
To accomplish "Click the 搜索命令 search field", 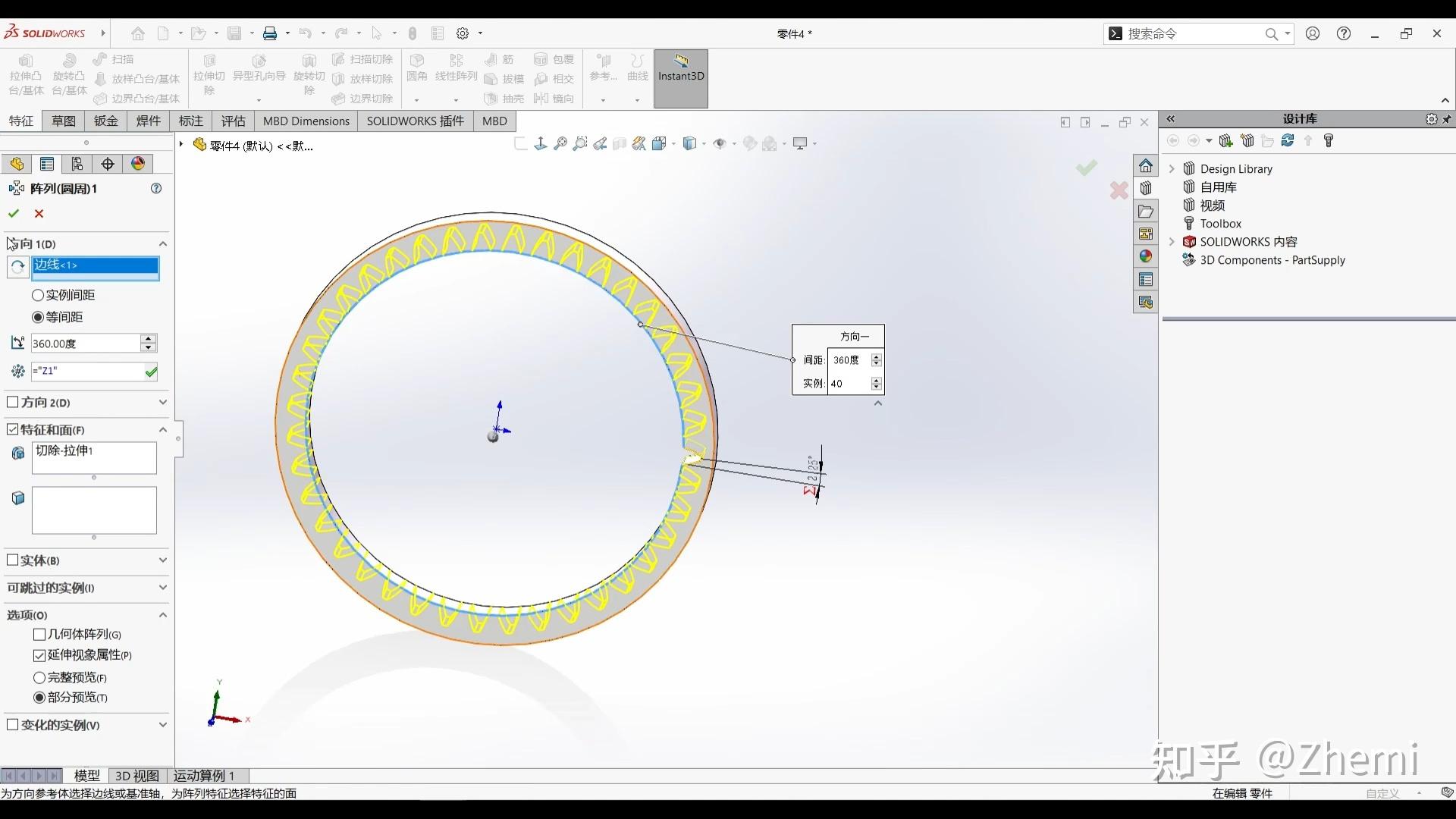I will [1191, 33].
